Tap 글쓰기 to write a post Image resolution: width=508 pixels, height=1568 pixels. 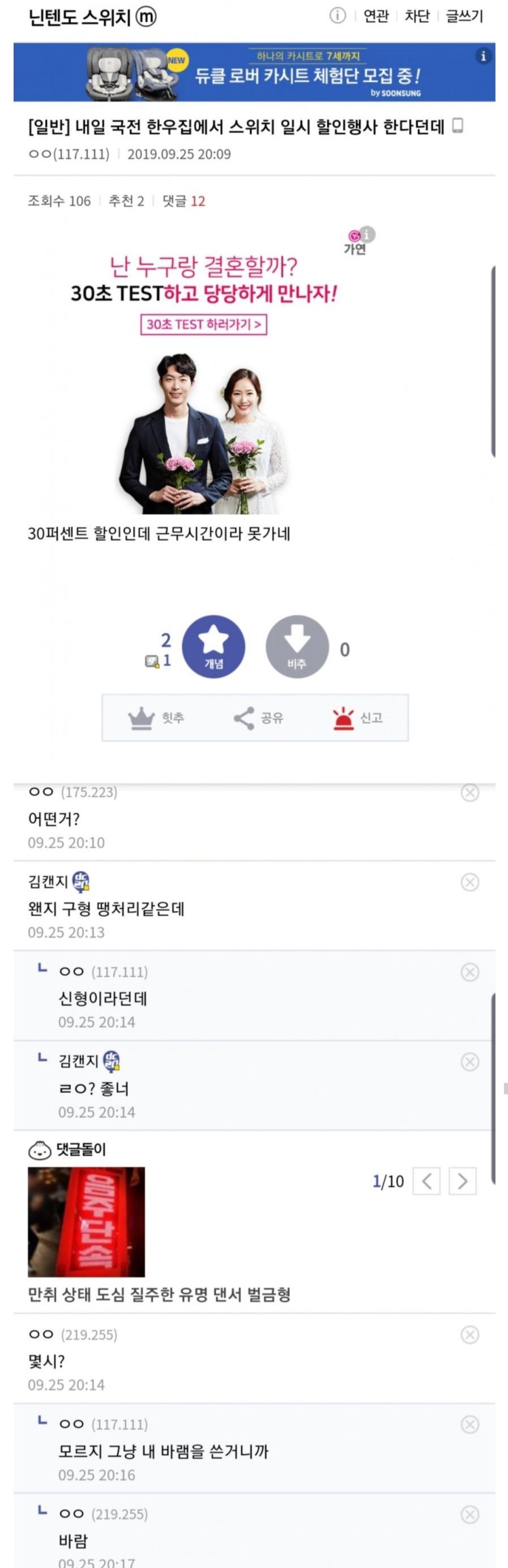(464, 16)
